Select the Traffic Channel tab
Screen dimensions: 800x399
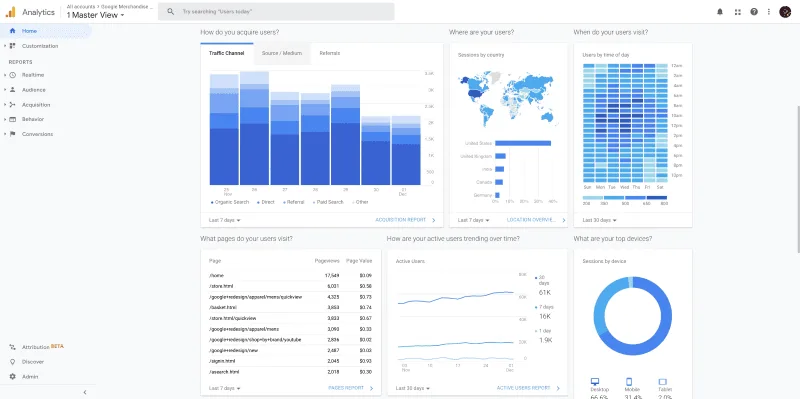(227, 54)
